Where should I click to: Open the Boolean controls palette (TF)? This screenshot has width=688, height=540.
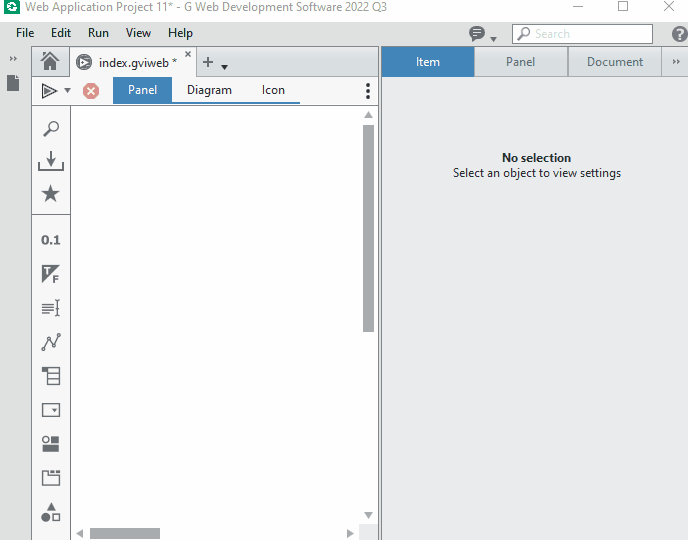click(x=50, y=274)
